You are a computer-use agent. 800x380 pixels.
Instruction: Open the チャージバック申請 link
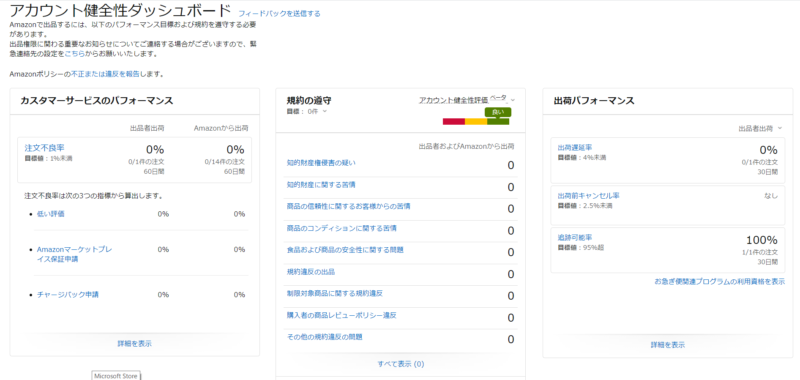pos(68,294)
